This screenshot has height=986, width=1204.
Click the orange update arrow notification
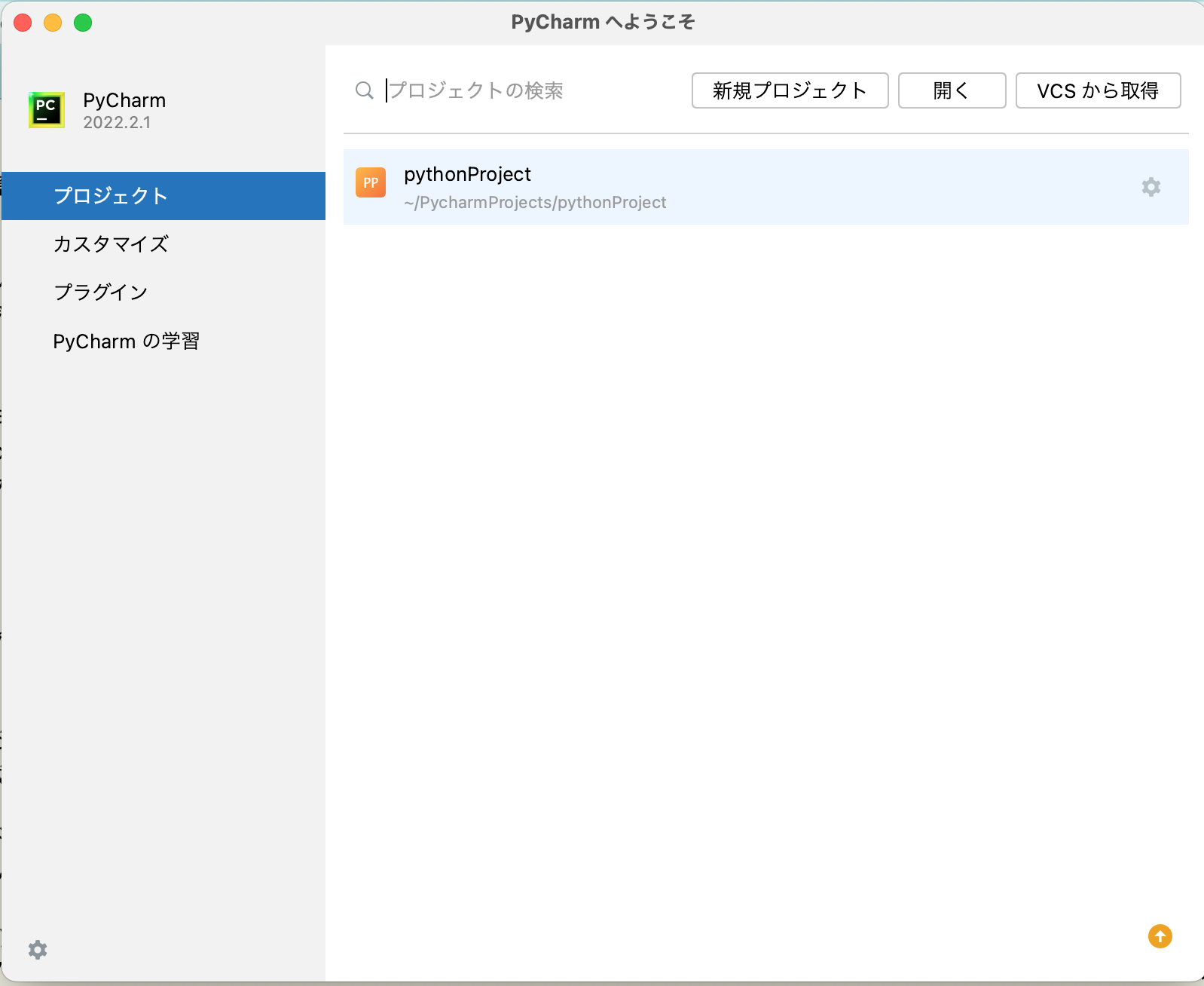tap(1160, 936)
